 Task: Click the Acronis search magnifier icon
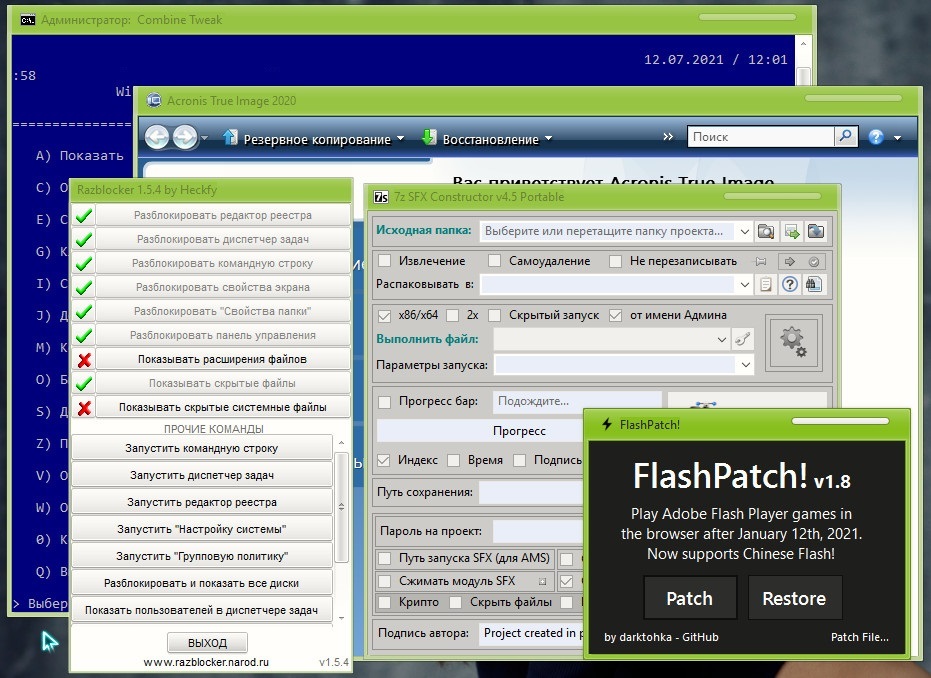pyautogui.click(x=845, y=137)
